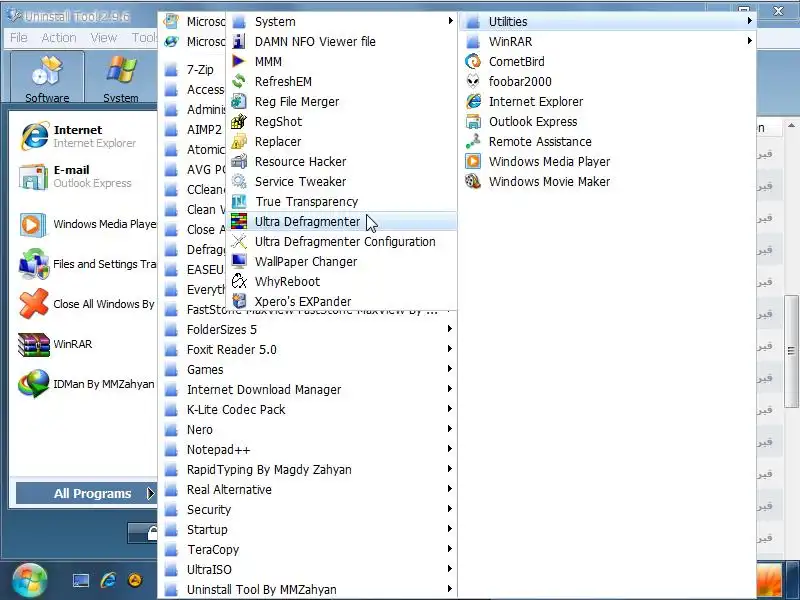The image size is (800, 600).
Task: Expand FolderSizes 5 submenu arrow
Action: pos(449,329)
